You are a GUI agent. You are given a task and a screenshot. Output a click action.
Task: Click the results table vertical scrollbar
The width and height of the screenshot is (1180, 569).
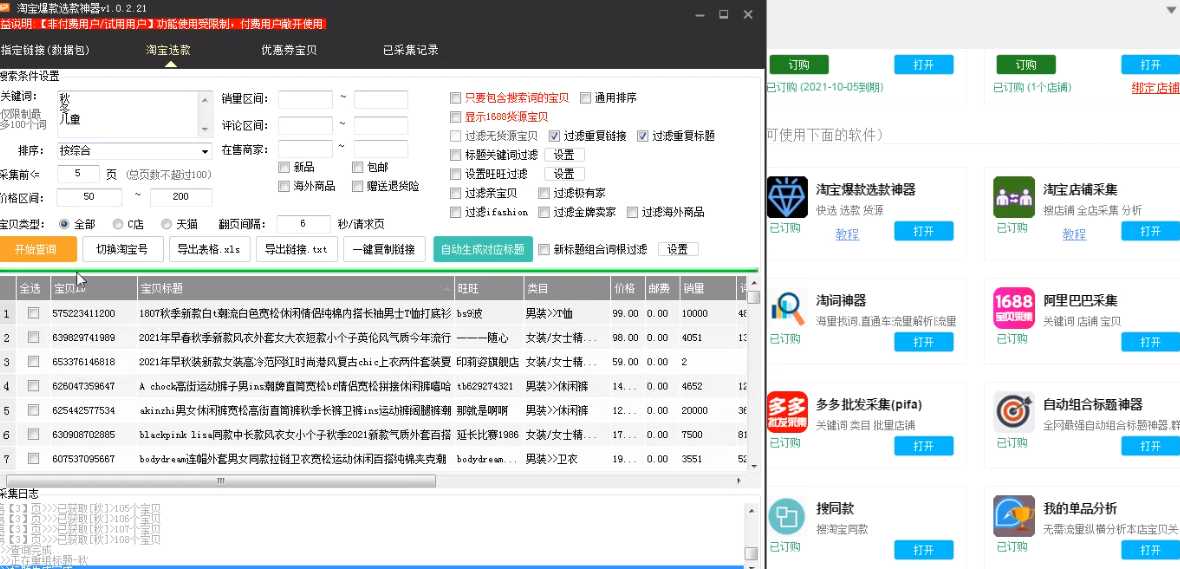coord(753,297)
